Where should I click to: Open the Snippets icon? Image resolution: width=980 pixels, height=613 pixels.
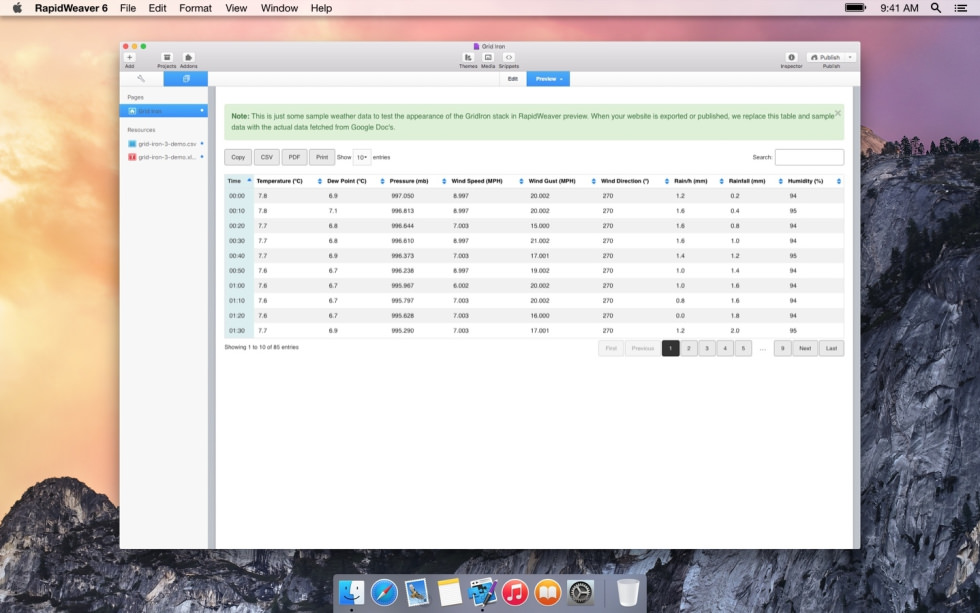[509, 57]
